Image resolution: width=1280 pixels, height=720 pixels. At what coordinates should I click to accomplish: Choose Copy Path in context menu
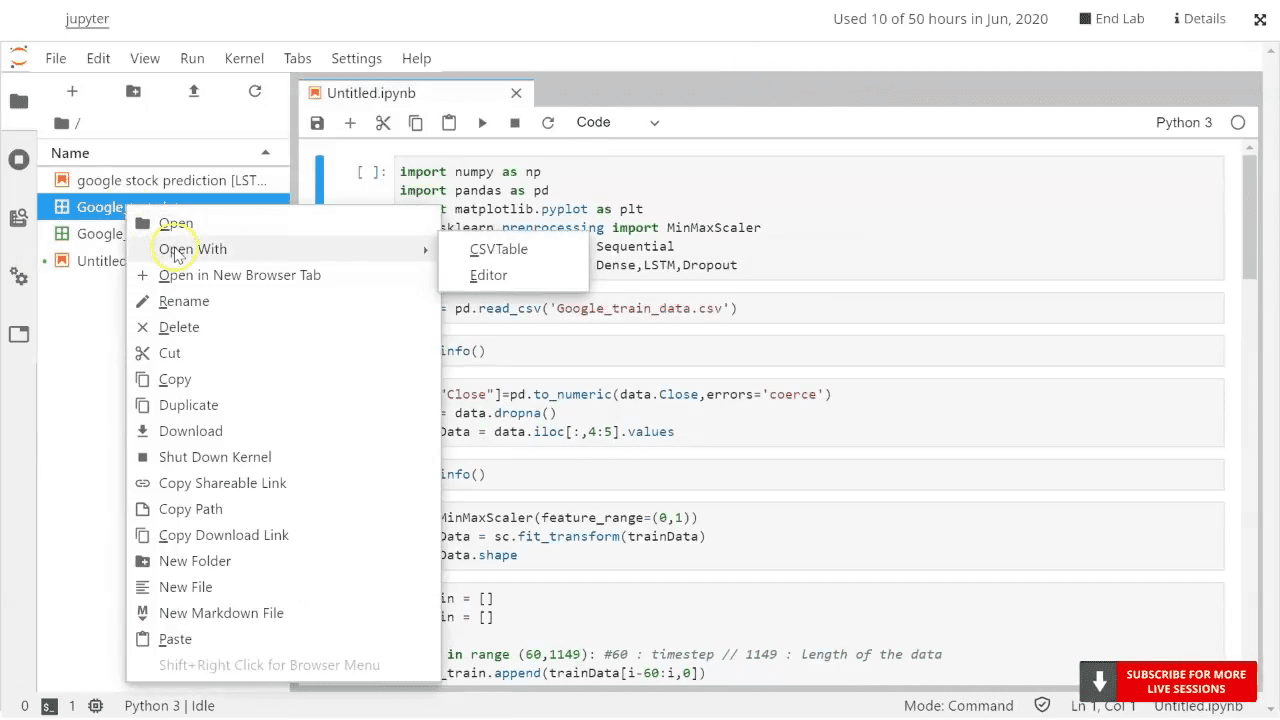click(283, 509)
